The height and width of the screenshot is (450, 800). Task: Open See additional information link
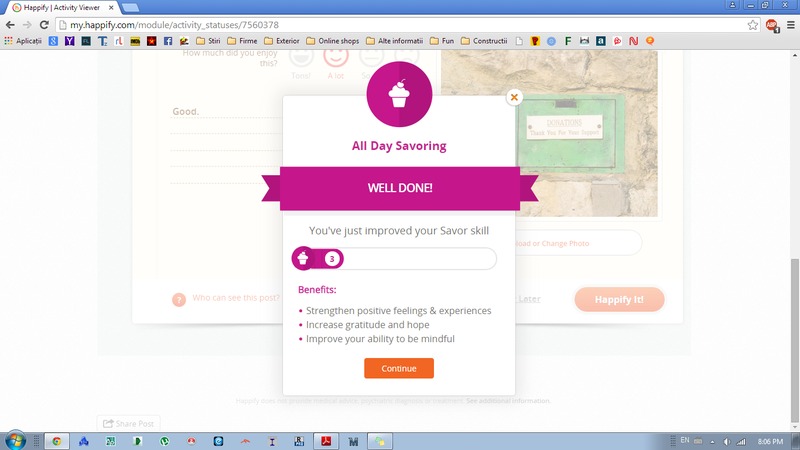pyautogui.click(x=508, y=401)
